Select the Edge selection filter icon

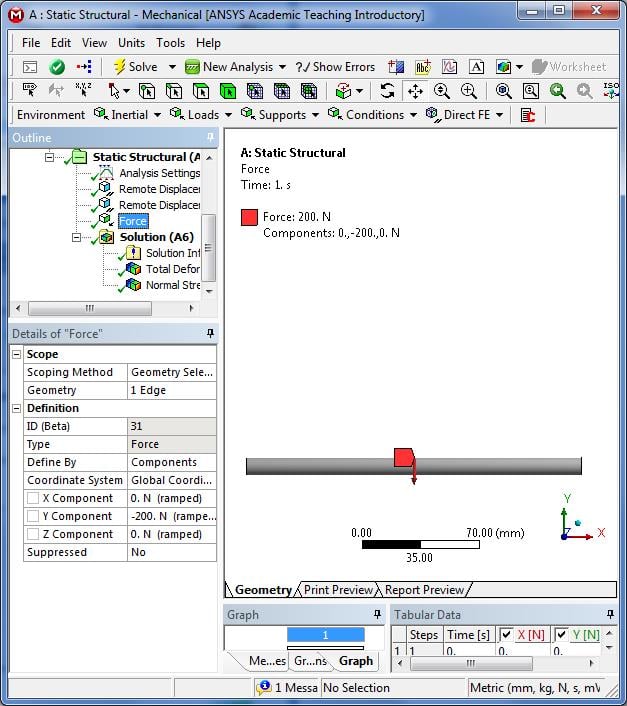point(174,91)
